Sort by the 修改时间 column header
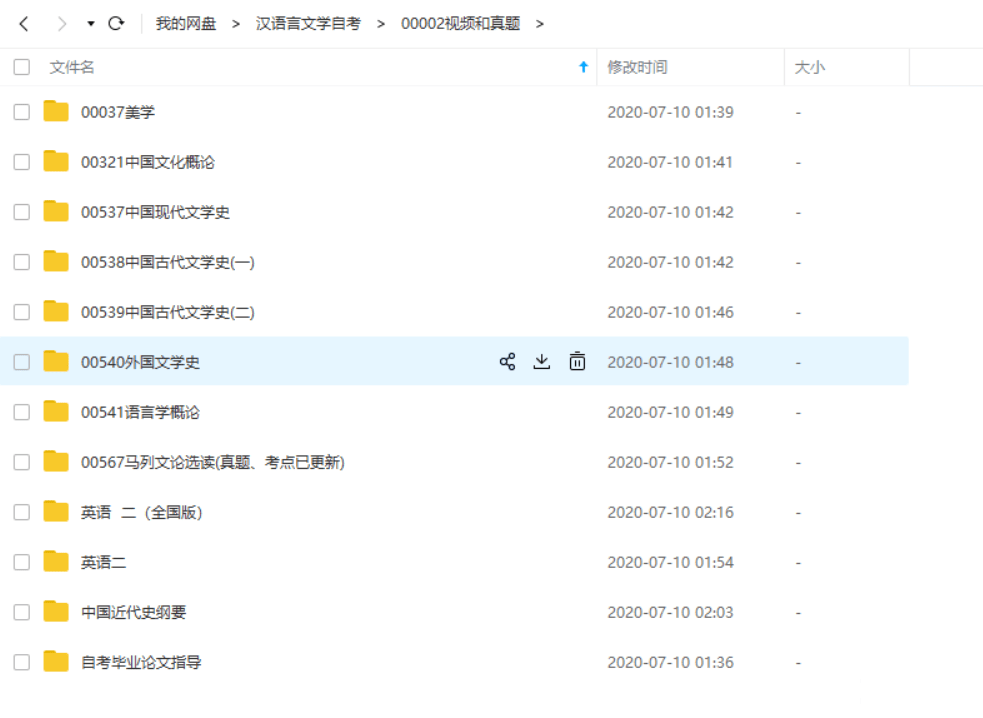This screenshot has height=718, width=983. pyautogui.click(x=637, y=67)
